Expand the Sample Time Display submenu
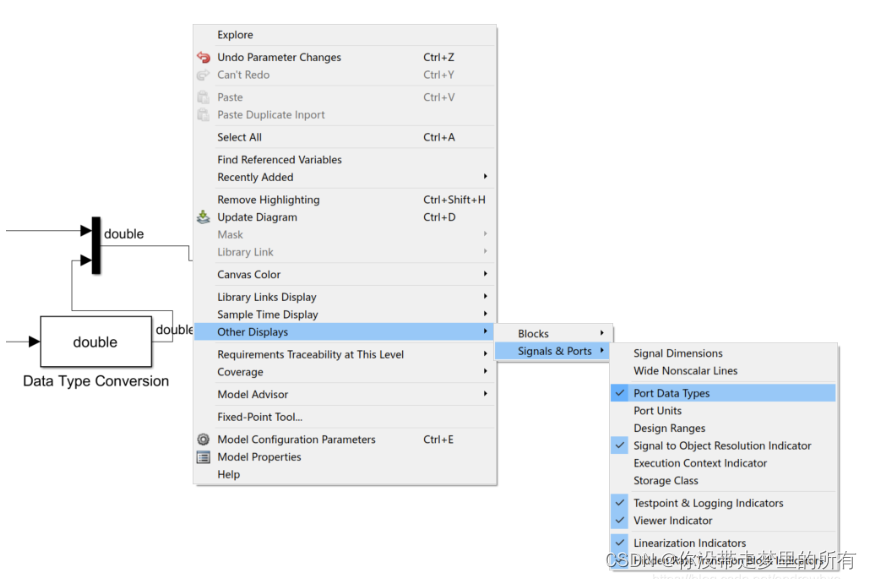This screenshot has height=579, width=872. (x=345, y=315)
